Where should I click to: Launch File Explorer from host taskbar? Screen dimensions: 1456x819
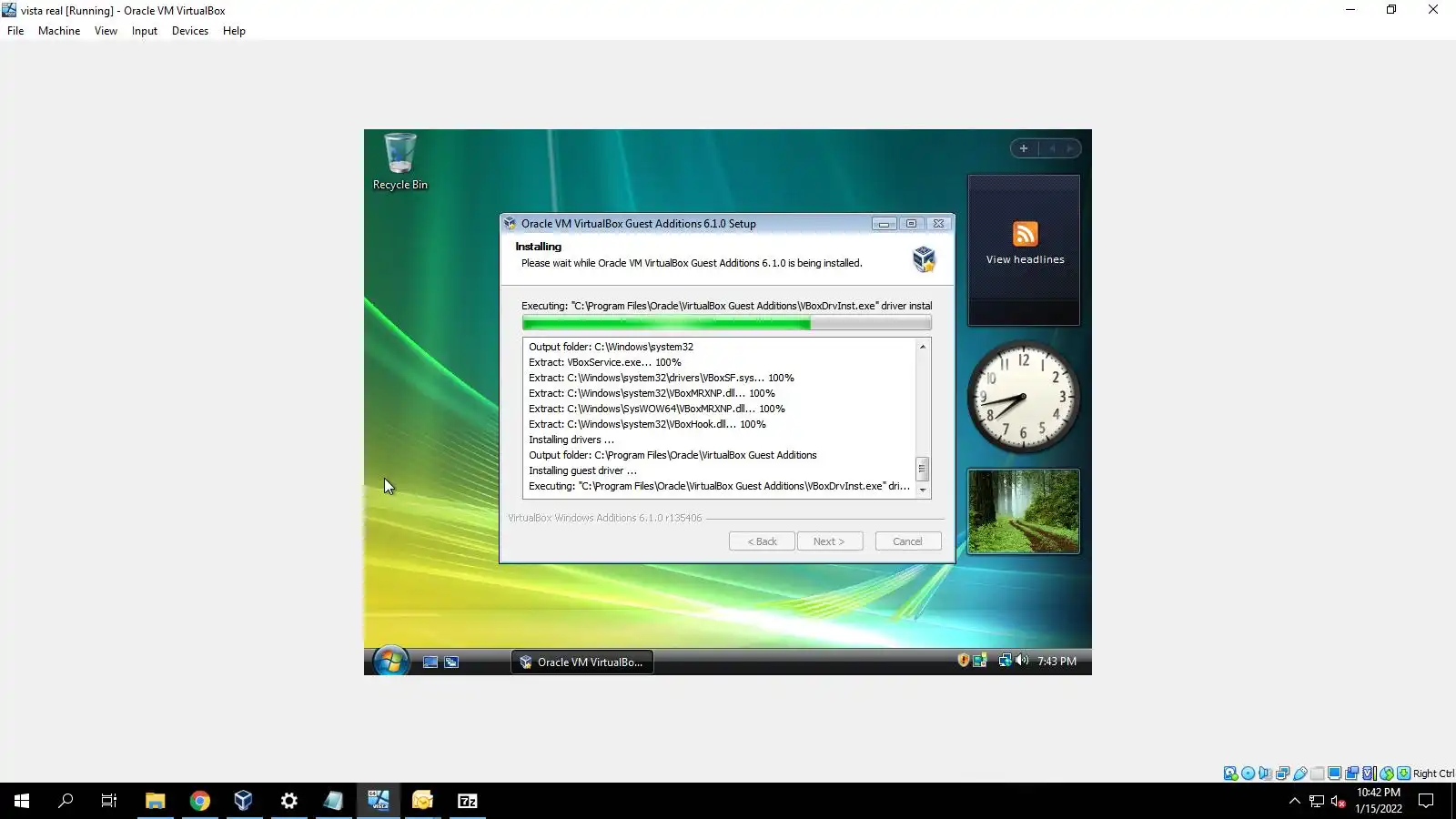155,801
